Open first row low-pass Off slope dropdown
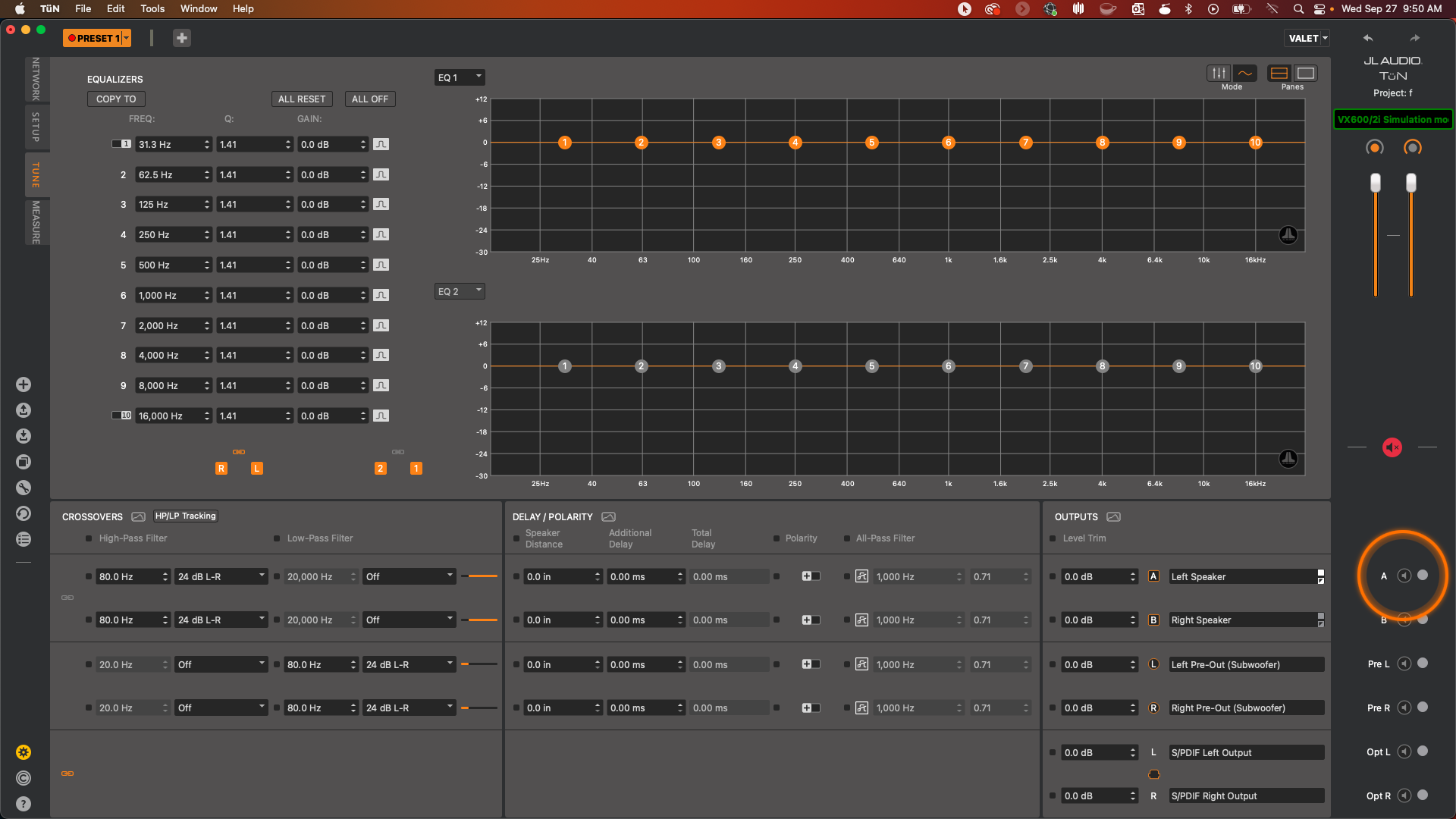1456x819 pixels. click(409, 576)
